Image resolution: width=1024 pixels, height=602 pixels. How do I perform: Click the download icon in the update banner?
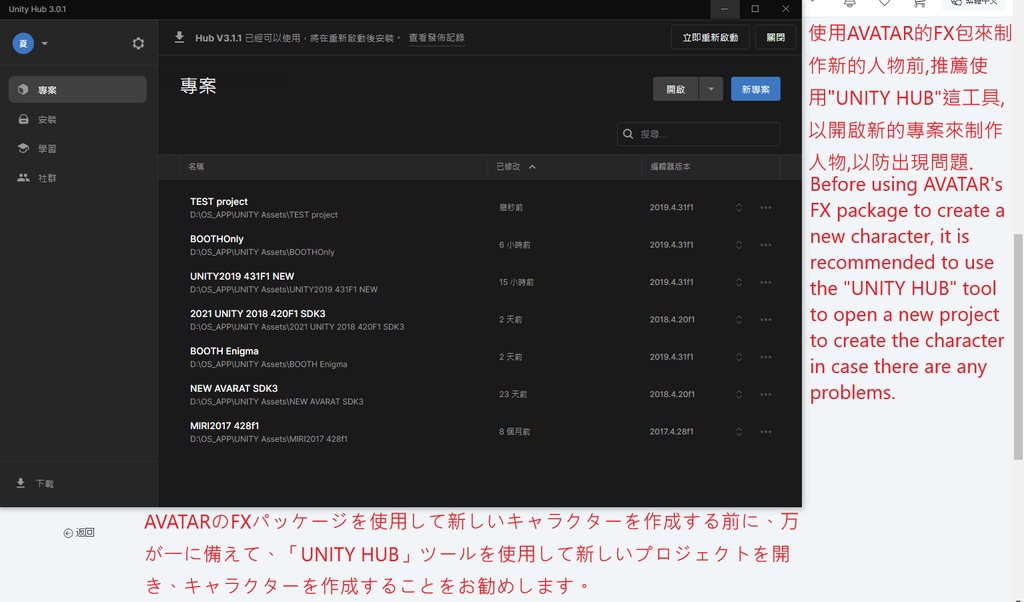[178, 36]
